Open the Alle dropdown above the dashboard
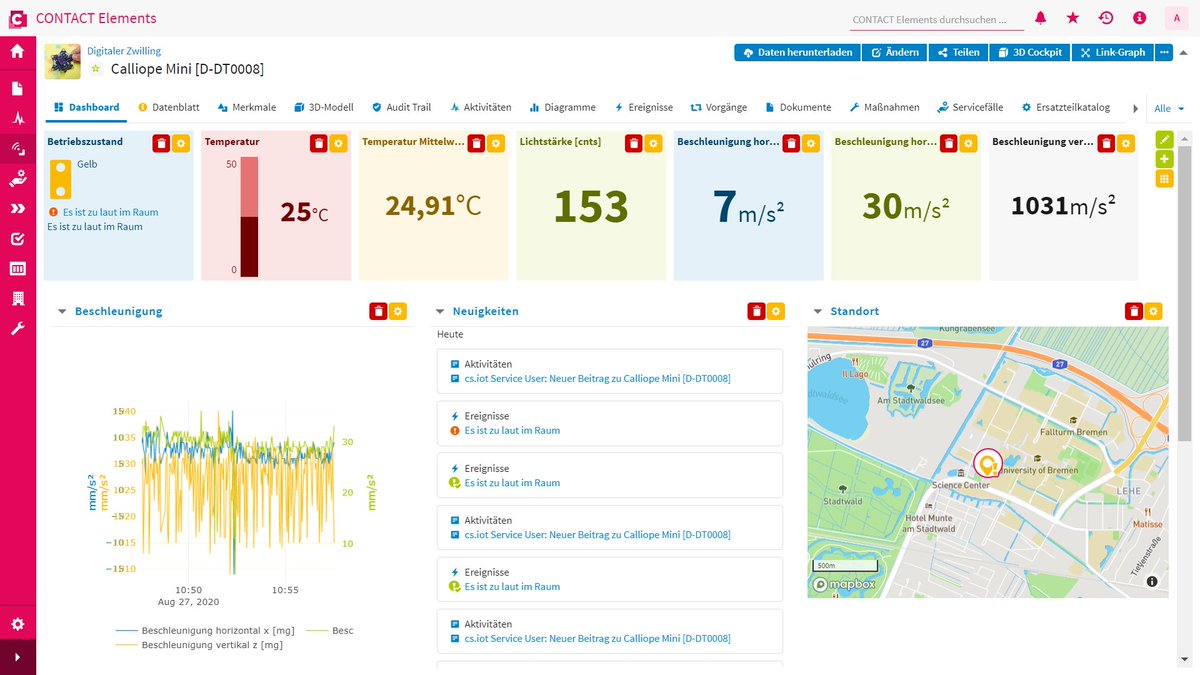The height and width of the screenshot is (675, 1200). pyautogui.click(x=1165, y=107)
